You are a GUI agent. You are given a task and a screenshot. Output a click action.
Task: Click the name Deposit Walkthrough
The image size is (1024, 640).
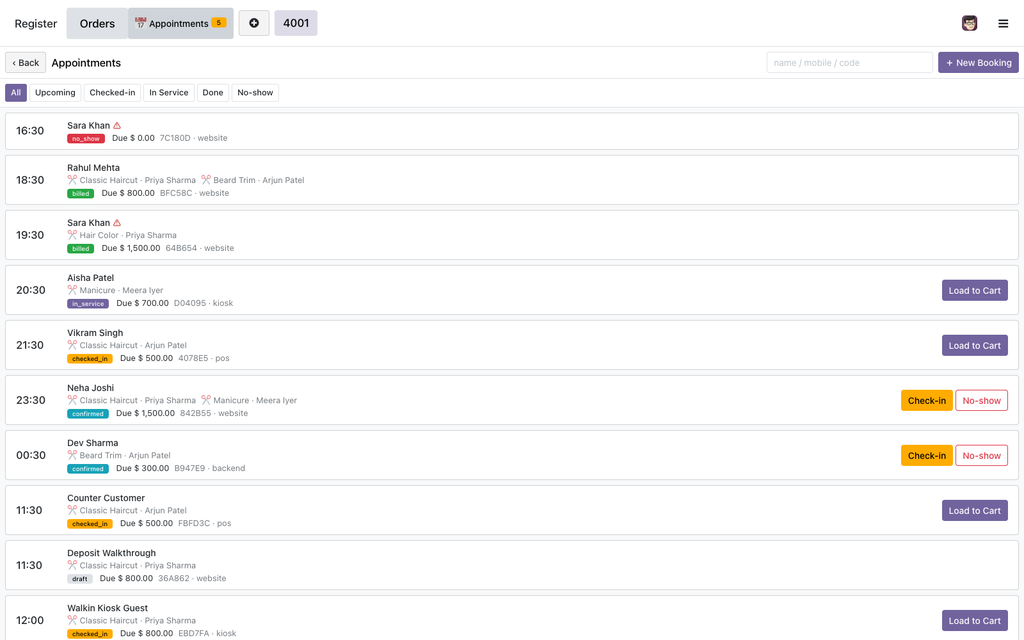point(111,553)
